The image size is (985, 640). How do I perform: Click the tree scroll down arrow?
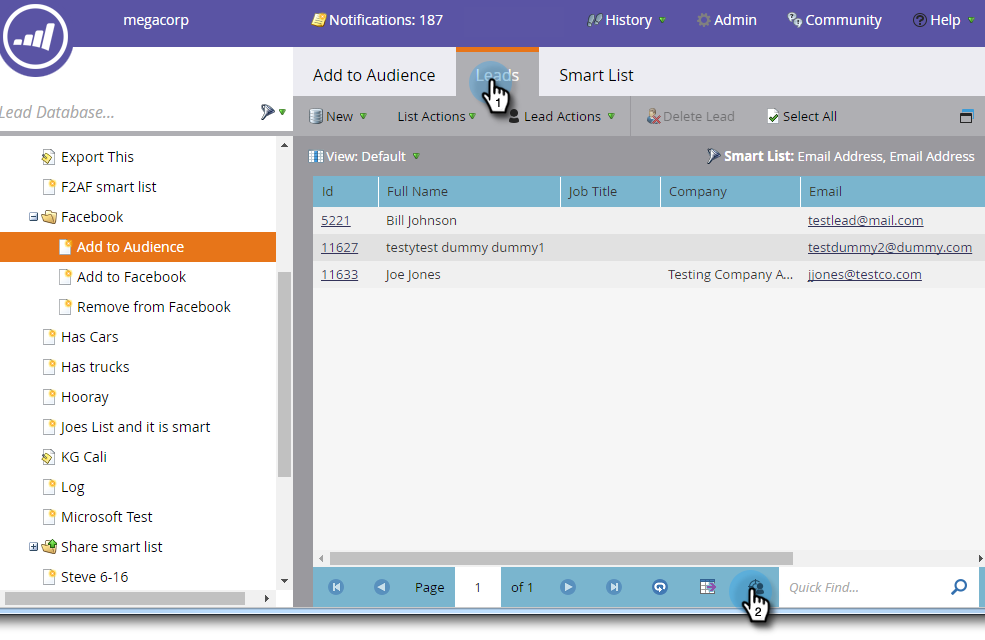point(285,581)
